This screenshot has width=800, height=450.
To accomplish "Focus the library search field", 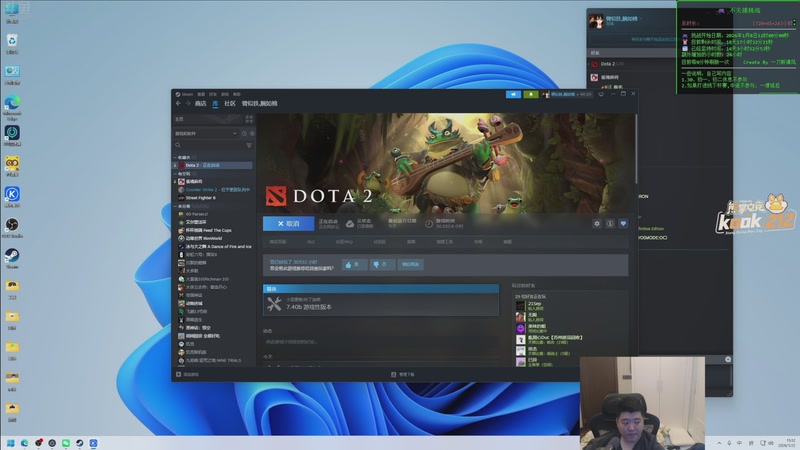I will click(x=209, y=145).
